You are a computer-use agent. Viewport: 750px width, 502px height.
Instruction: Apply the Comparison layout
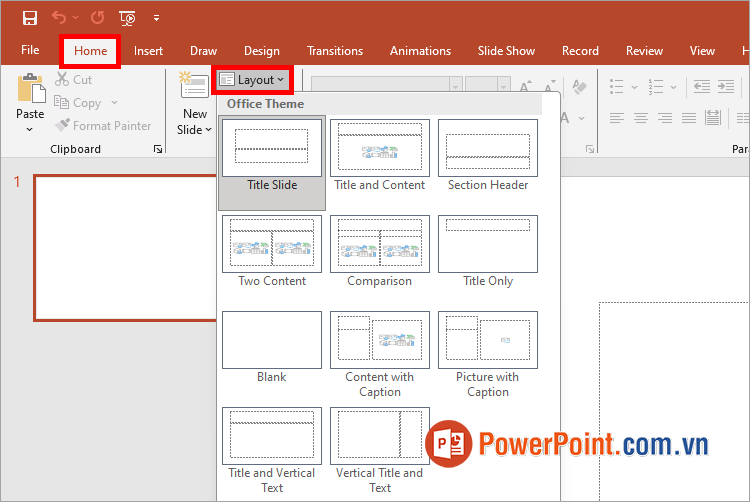click(x=380, y=251)
